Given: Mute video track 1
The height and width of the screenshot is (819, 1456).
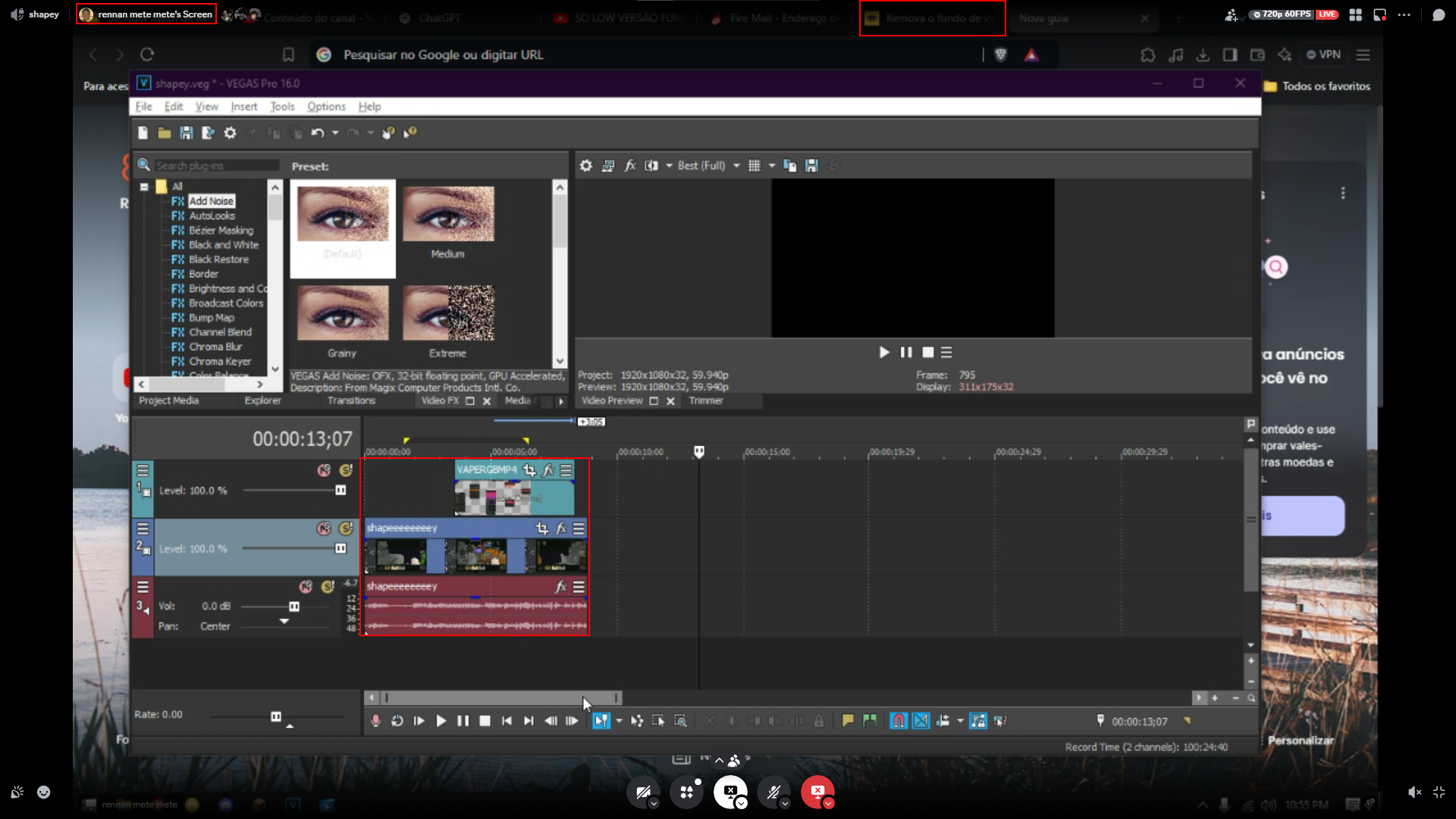Looking at the screenshot, I should [324, 470].
